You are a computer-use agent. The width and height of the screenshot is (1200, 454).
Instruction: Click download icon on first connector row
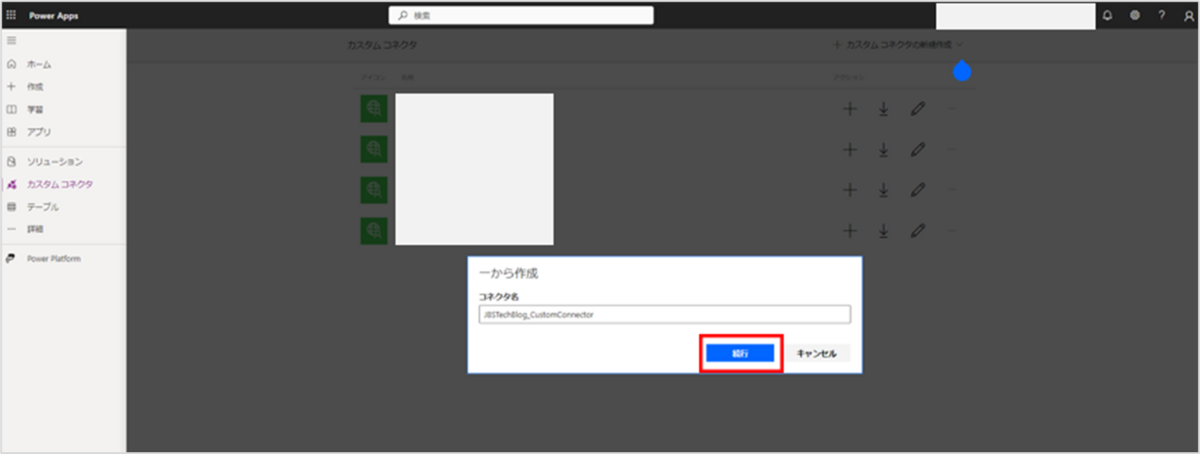click(884, 109)
